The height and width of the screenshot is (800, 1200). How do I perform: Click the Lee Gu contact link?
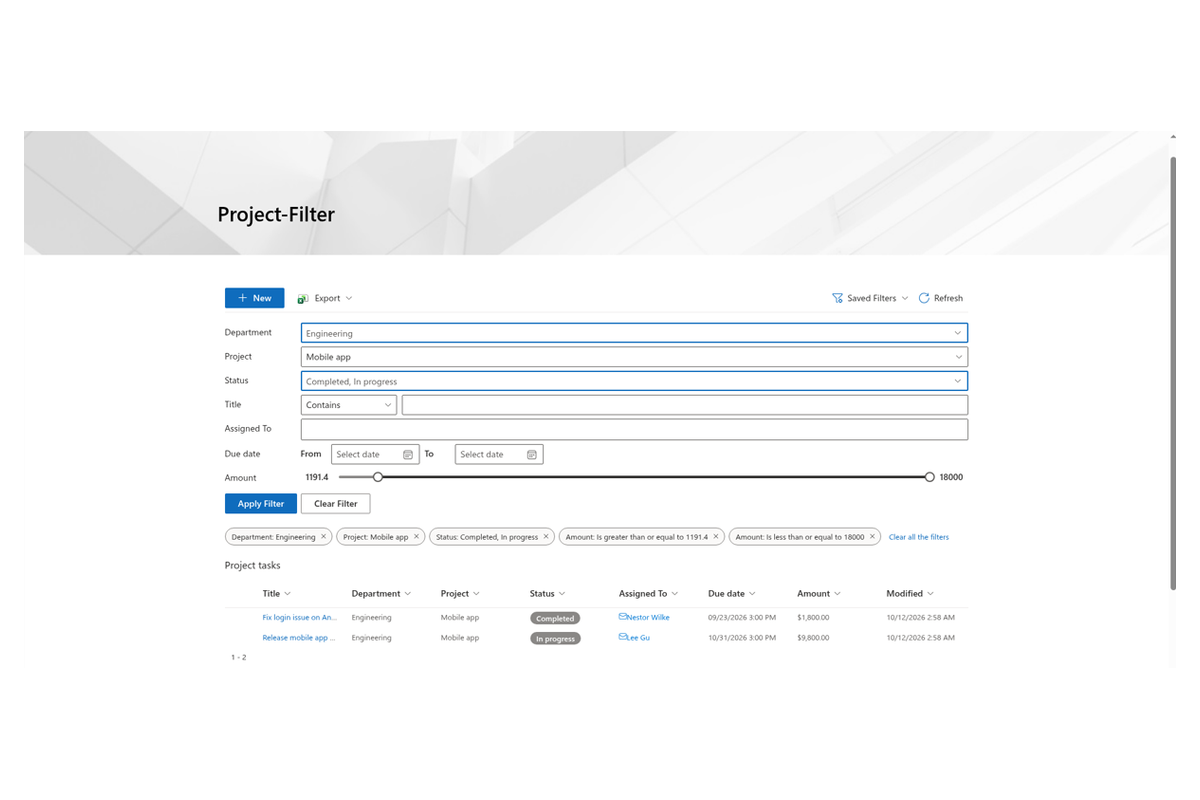pyautogui.click(x=638, y=638)
